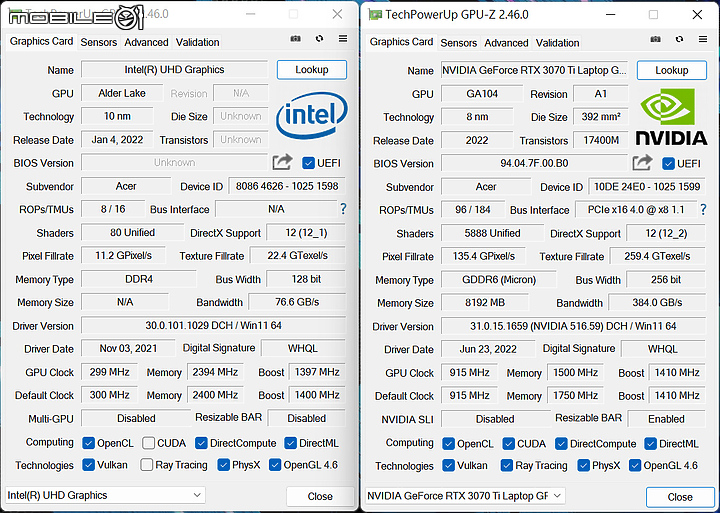
Task: Toggle the OpenGL 4.6 checkbox in NVIDIA window
Action: [635, 465]
